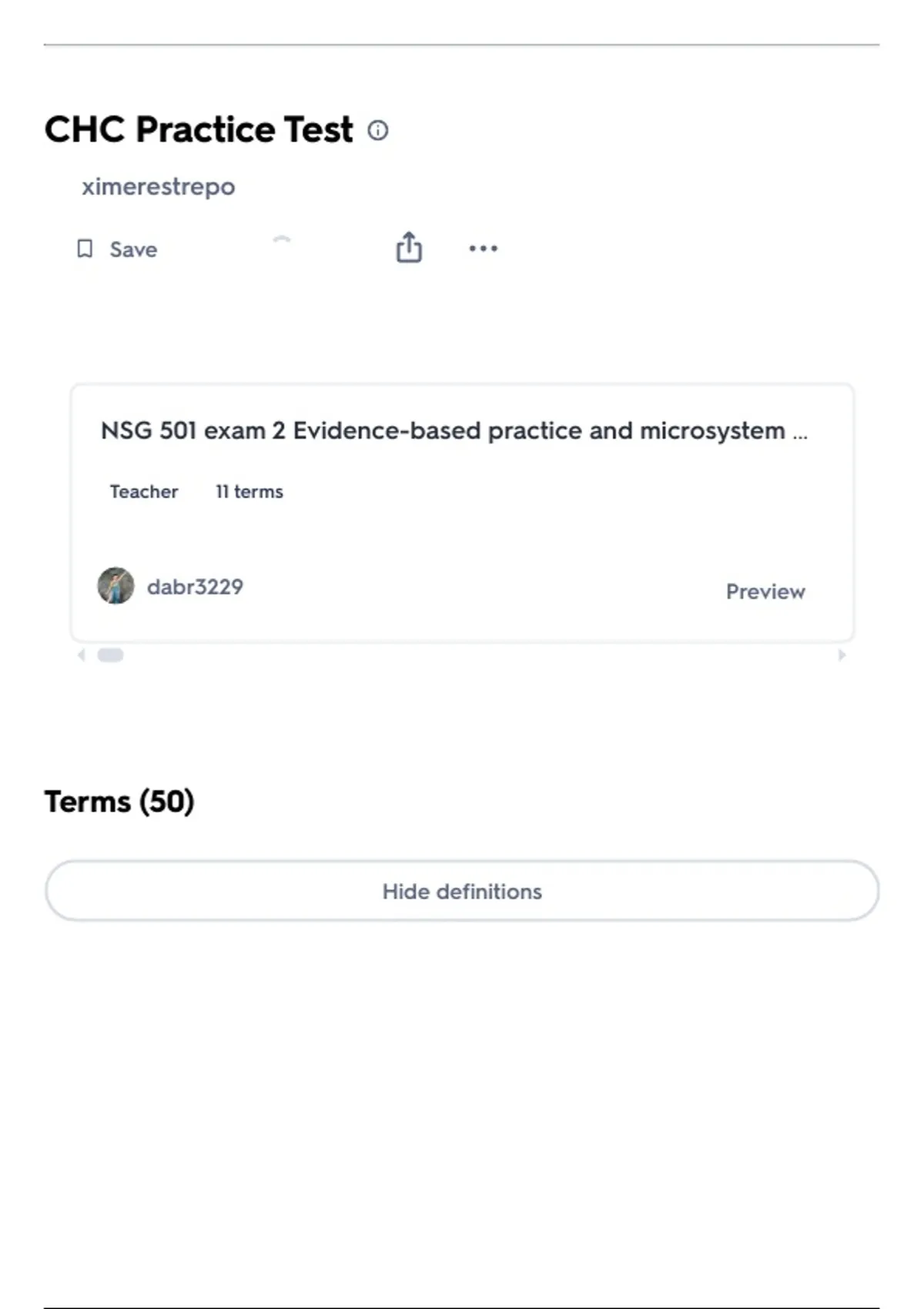Screen dimensions: 924x1309
Task: Open the ximerestrepo author profile
Action: tap(158, 186)
